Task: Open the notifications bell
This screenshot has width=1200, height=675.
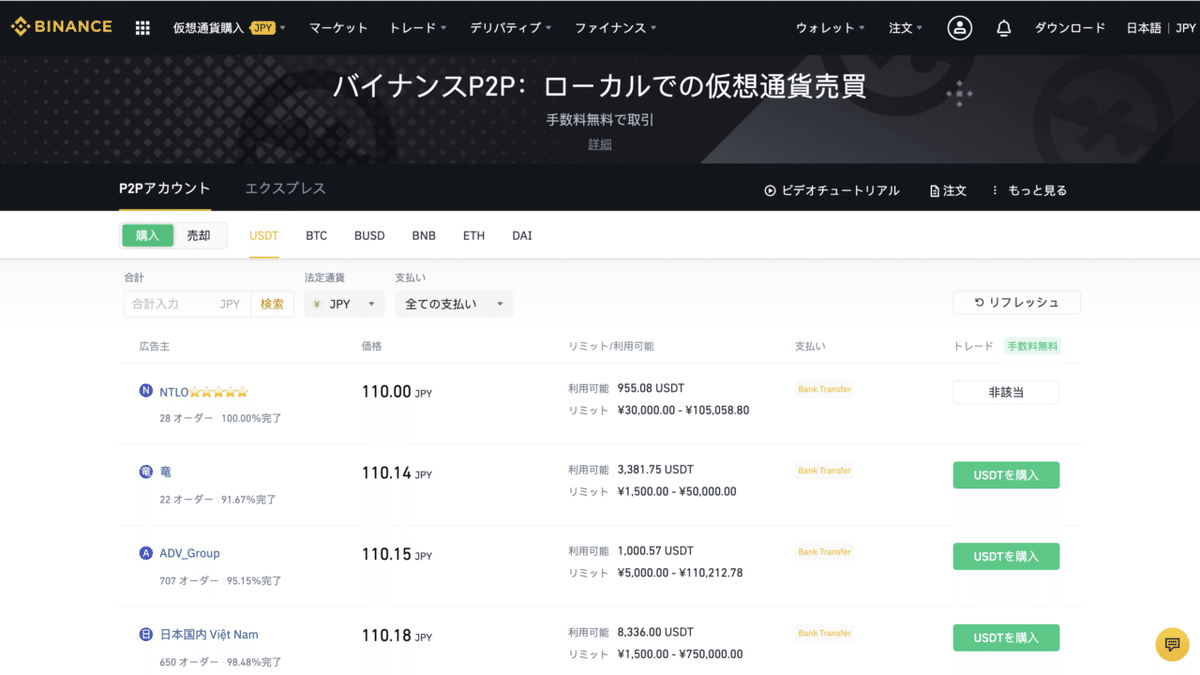Action: click(x=1003, y=27)
